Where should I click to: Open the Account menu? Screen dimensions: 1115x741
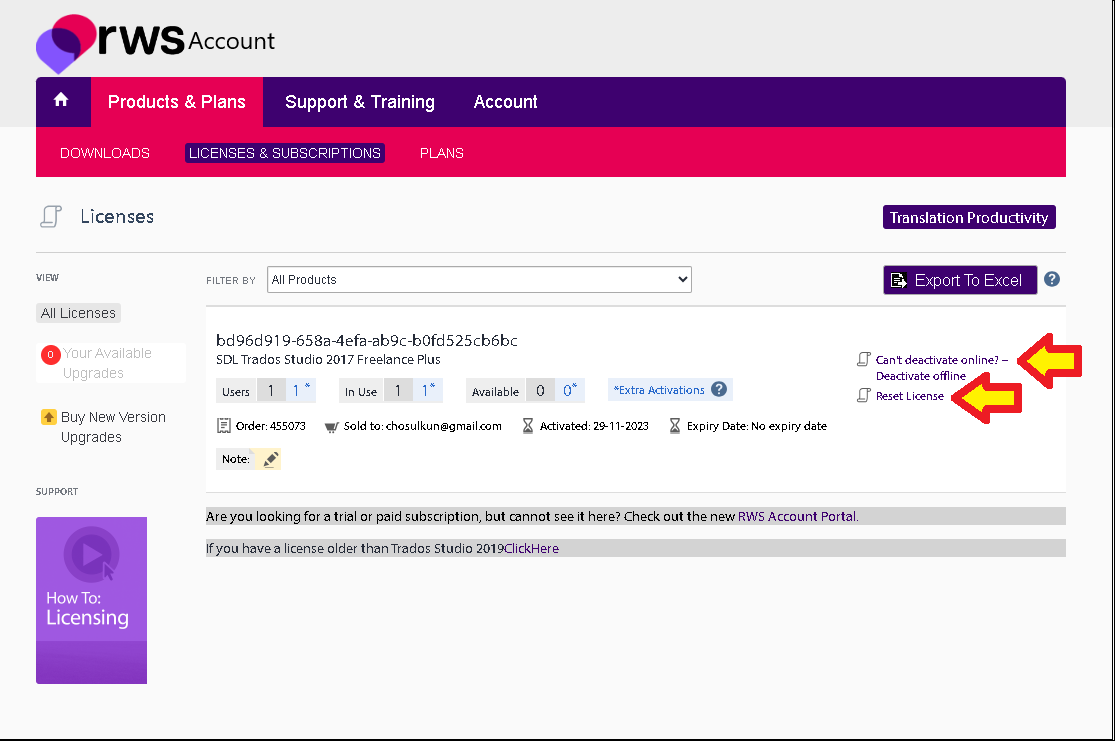506,101
